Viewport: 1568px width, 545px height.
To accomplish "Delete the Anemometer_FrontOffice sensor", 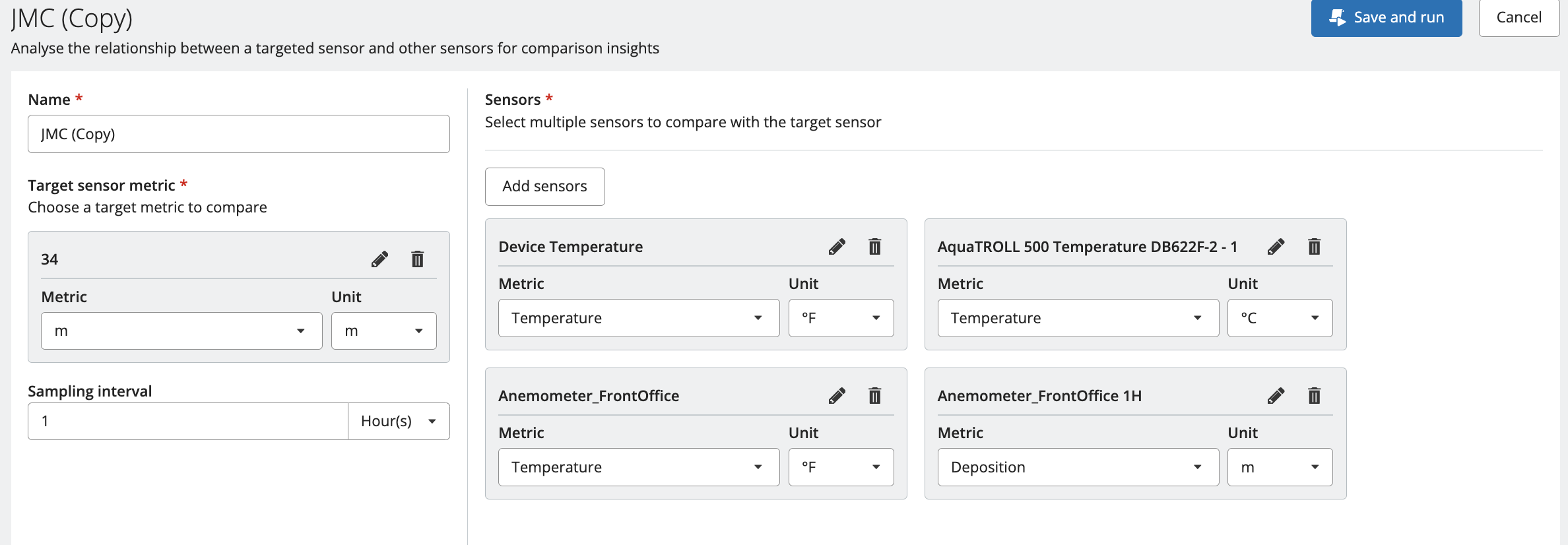I will [875, 396].
